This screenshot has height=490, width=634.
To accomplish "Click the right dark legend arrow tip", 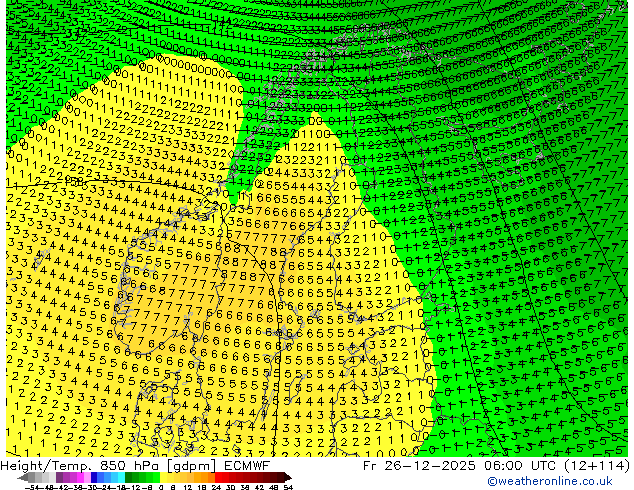I will (x=290, y=478).
